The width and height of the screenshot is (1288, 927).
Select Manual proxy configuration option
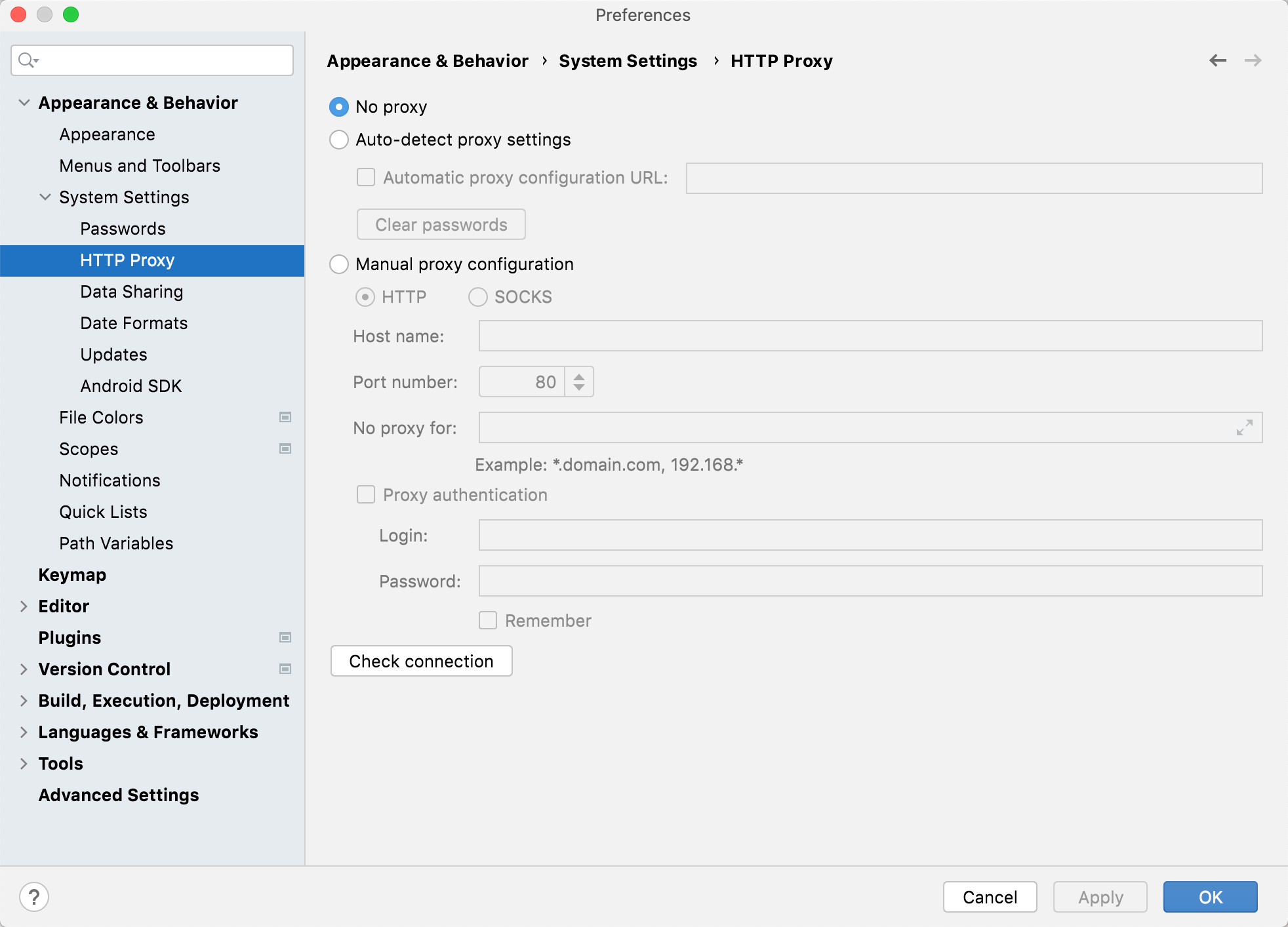click(x=340, y=263)
